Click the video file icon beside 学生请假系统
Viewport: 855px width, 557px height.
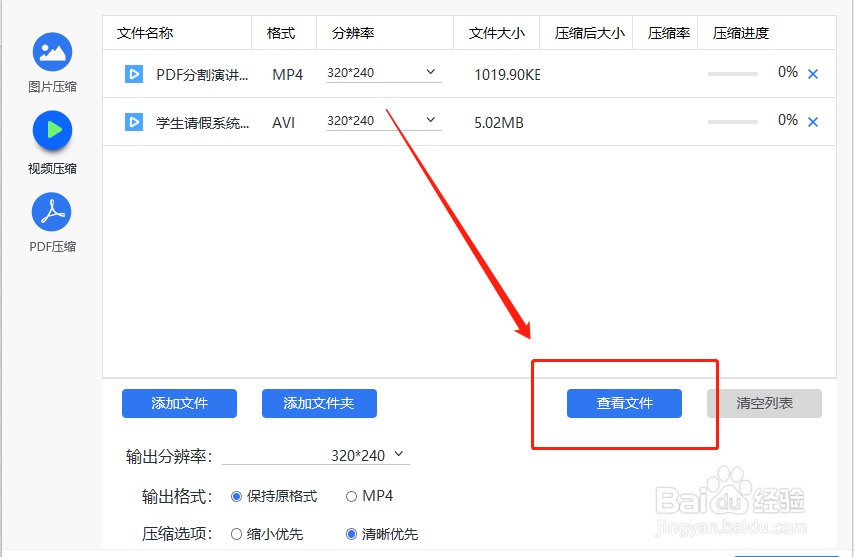pyautogui.click(x=134, y=122)
